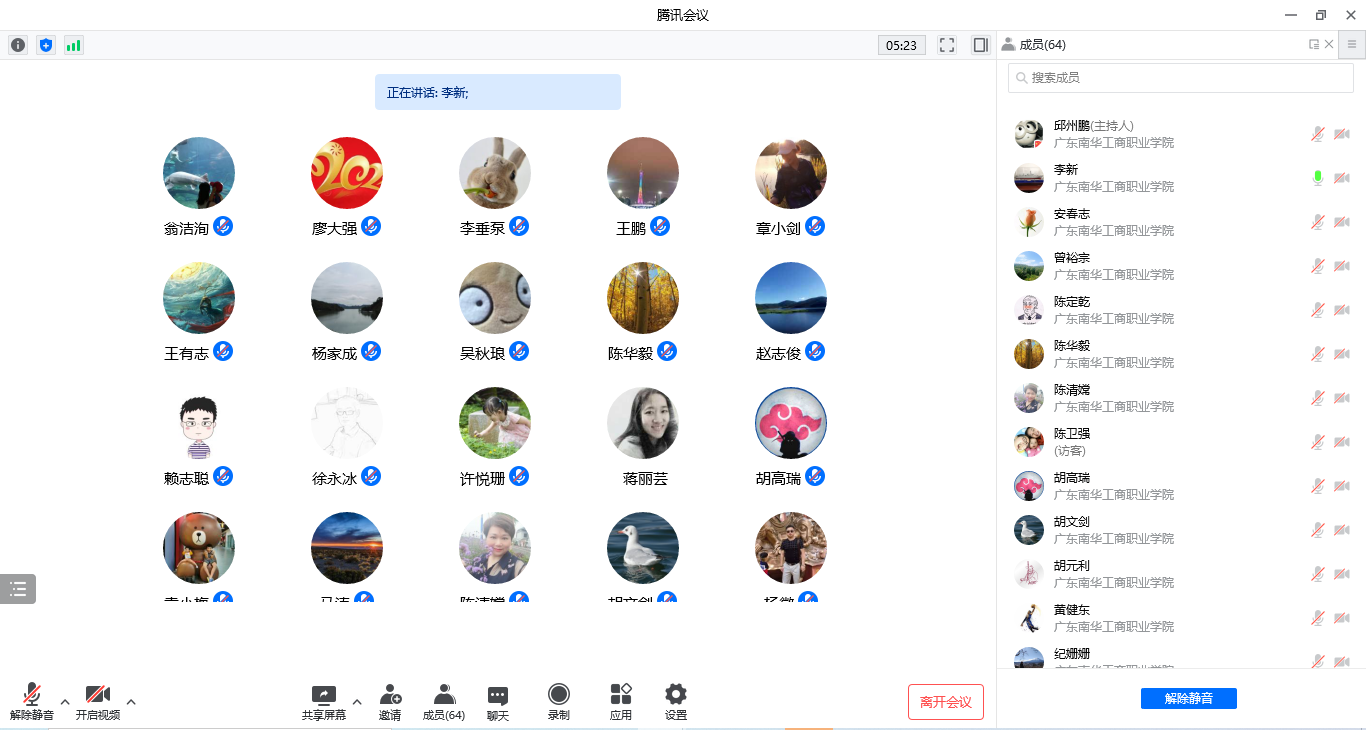Unmute microphone using 解除静音 in toolbar
The width and height of the screenshot is (1366, 730).
32,701
